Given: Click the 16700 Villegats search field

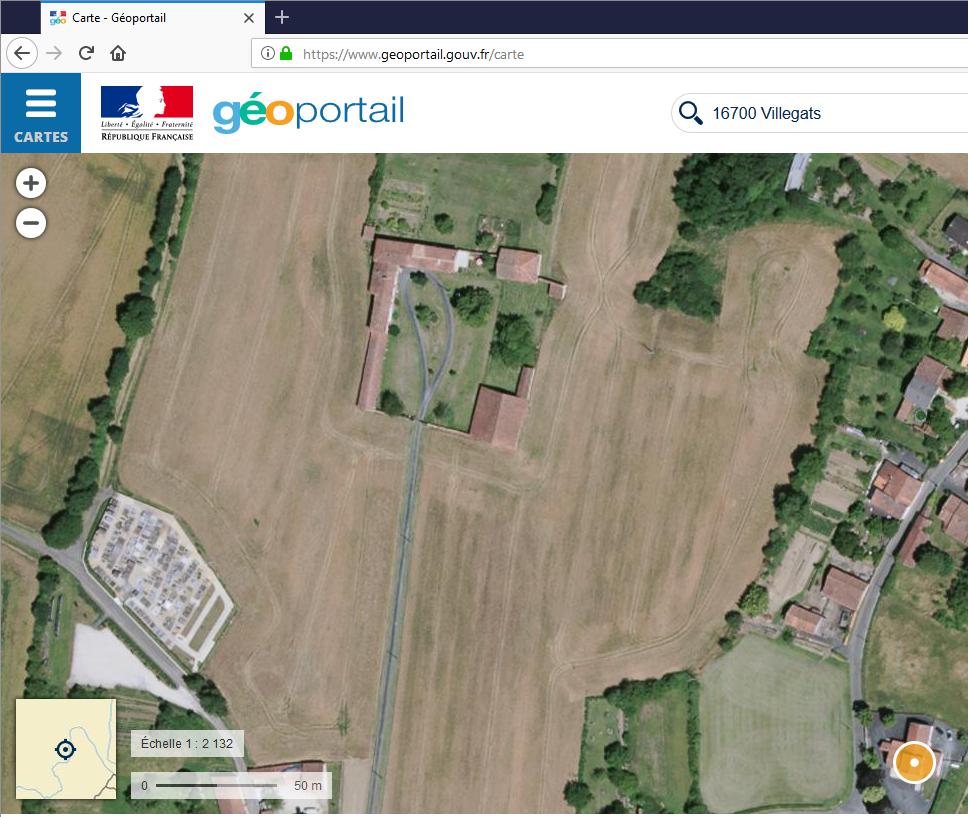Looking at the screenshot, I should point(821,113).
